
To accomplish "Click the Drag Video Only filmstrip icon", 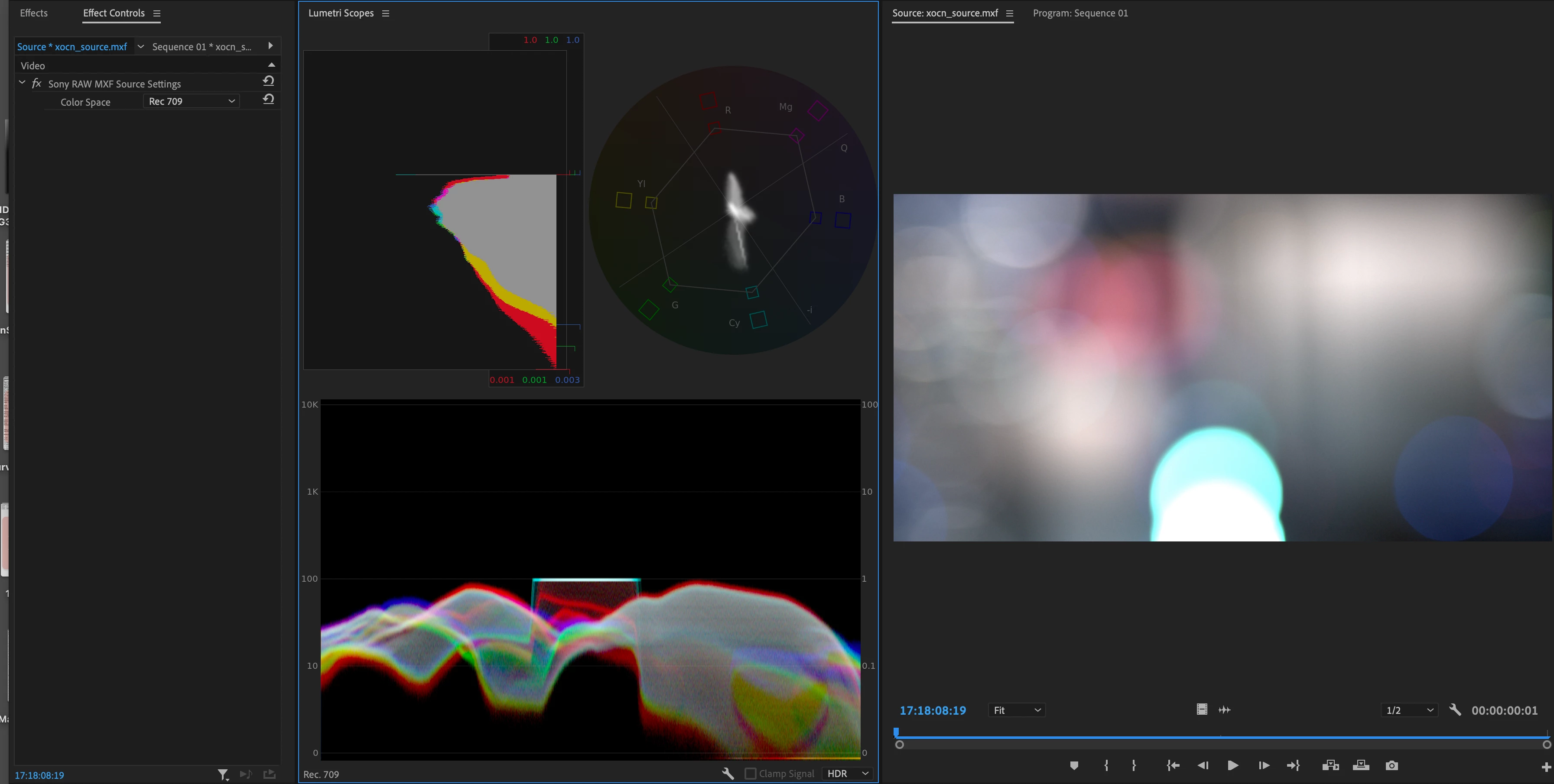I will (x=1202, y=710).
